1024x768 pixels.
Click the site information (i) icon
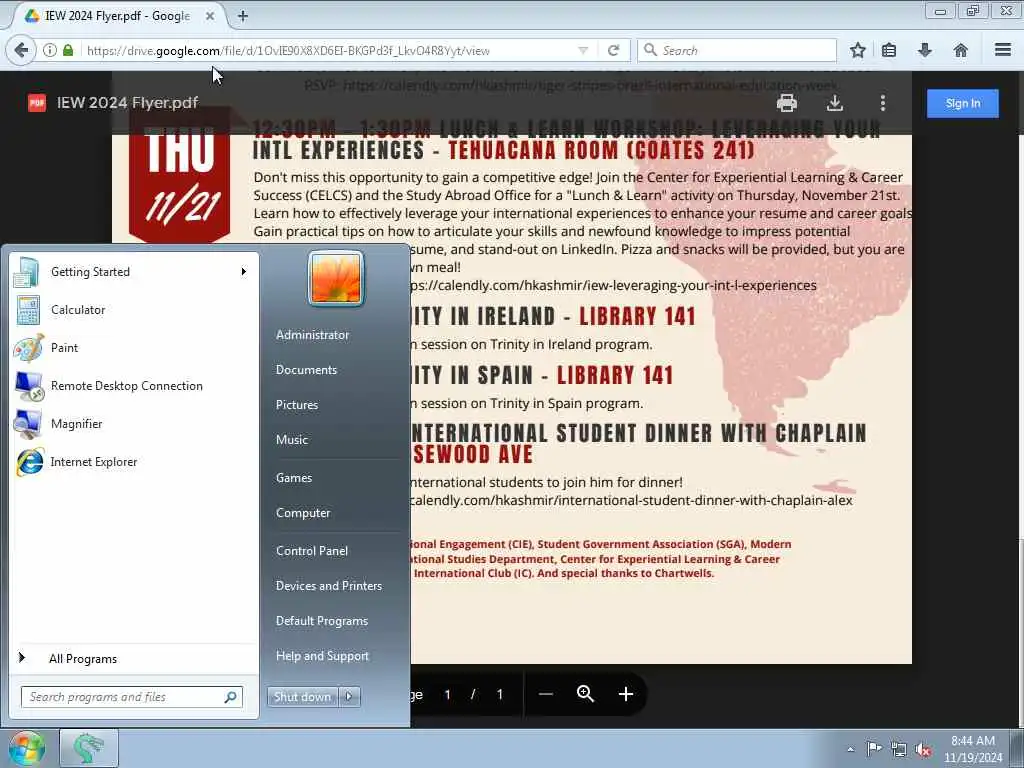pyautogui.click(x=50, y=50)
